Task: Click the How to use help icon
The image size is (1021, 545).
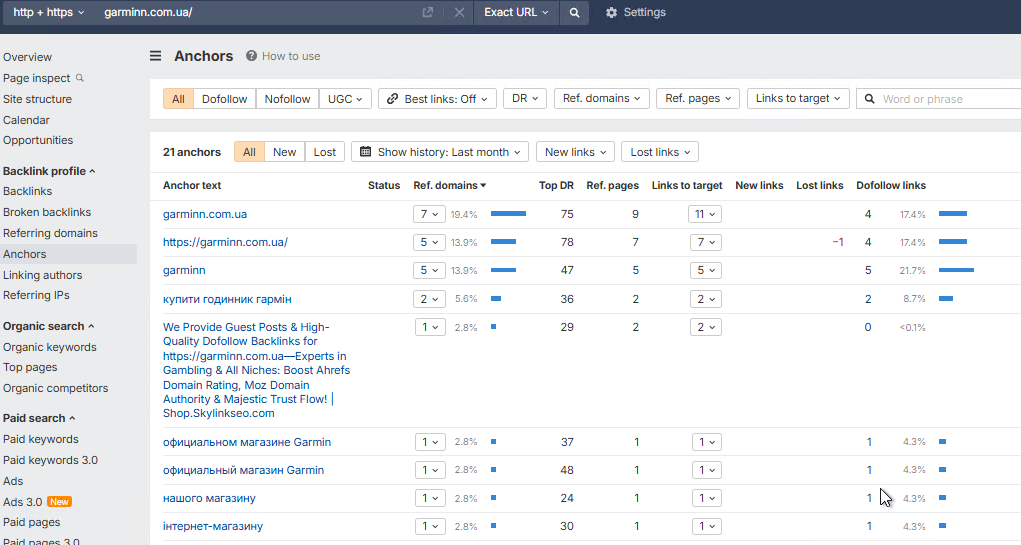Action: (x=251, y=56)
